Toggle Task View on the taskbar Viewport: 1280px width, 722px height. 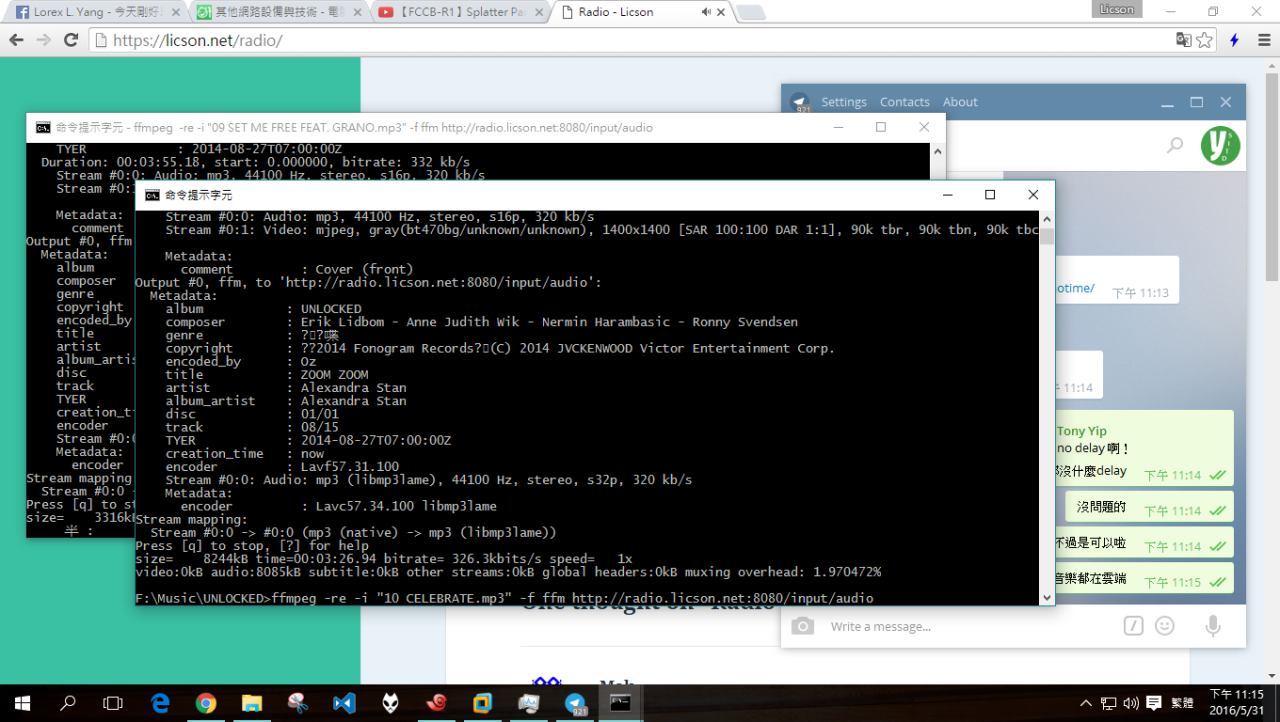113,703
